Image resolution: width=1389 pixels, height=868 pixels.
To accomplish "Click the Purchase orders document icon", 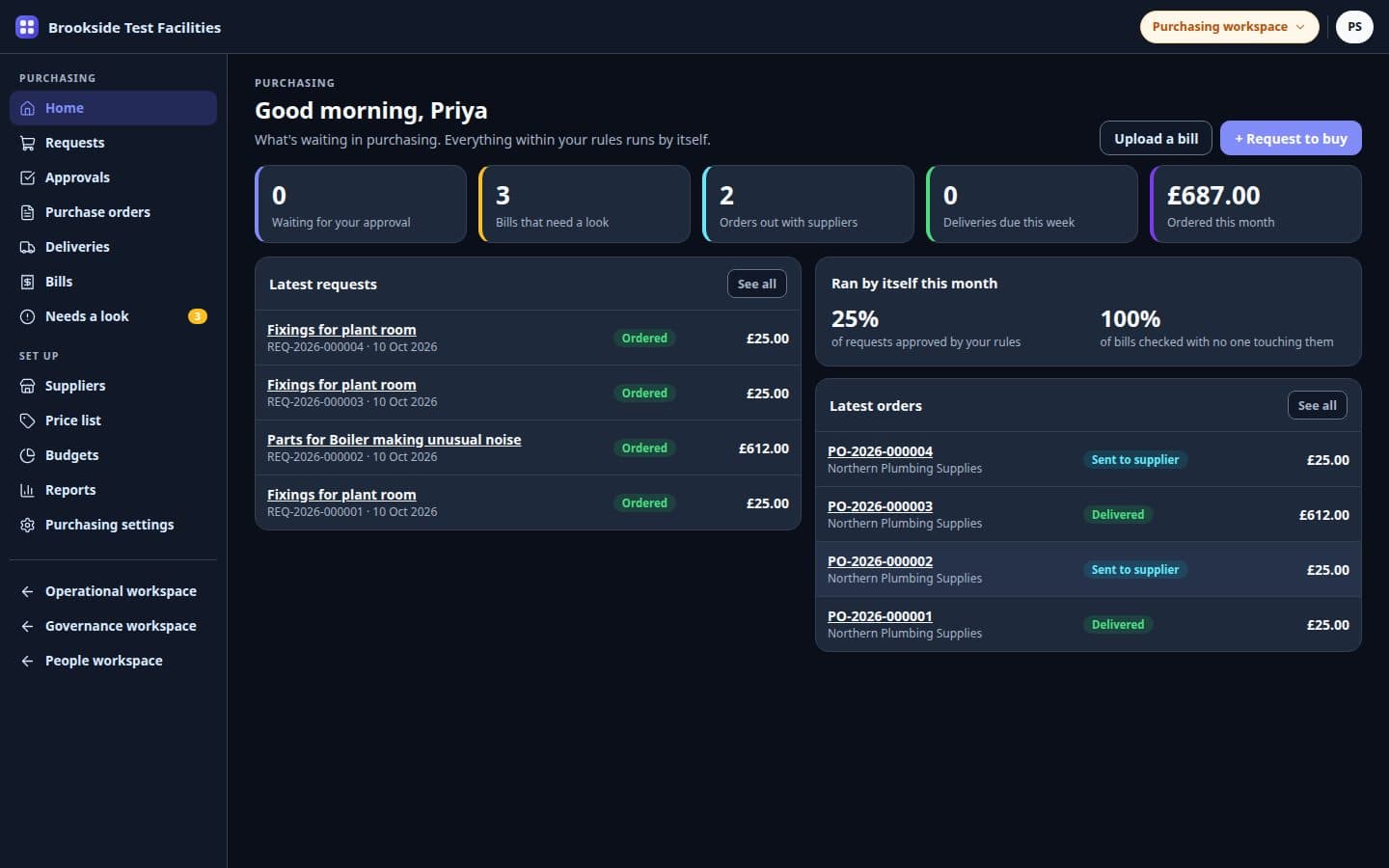I will 28,212.
